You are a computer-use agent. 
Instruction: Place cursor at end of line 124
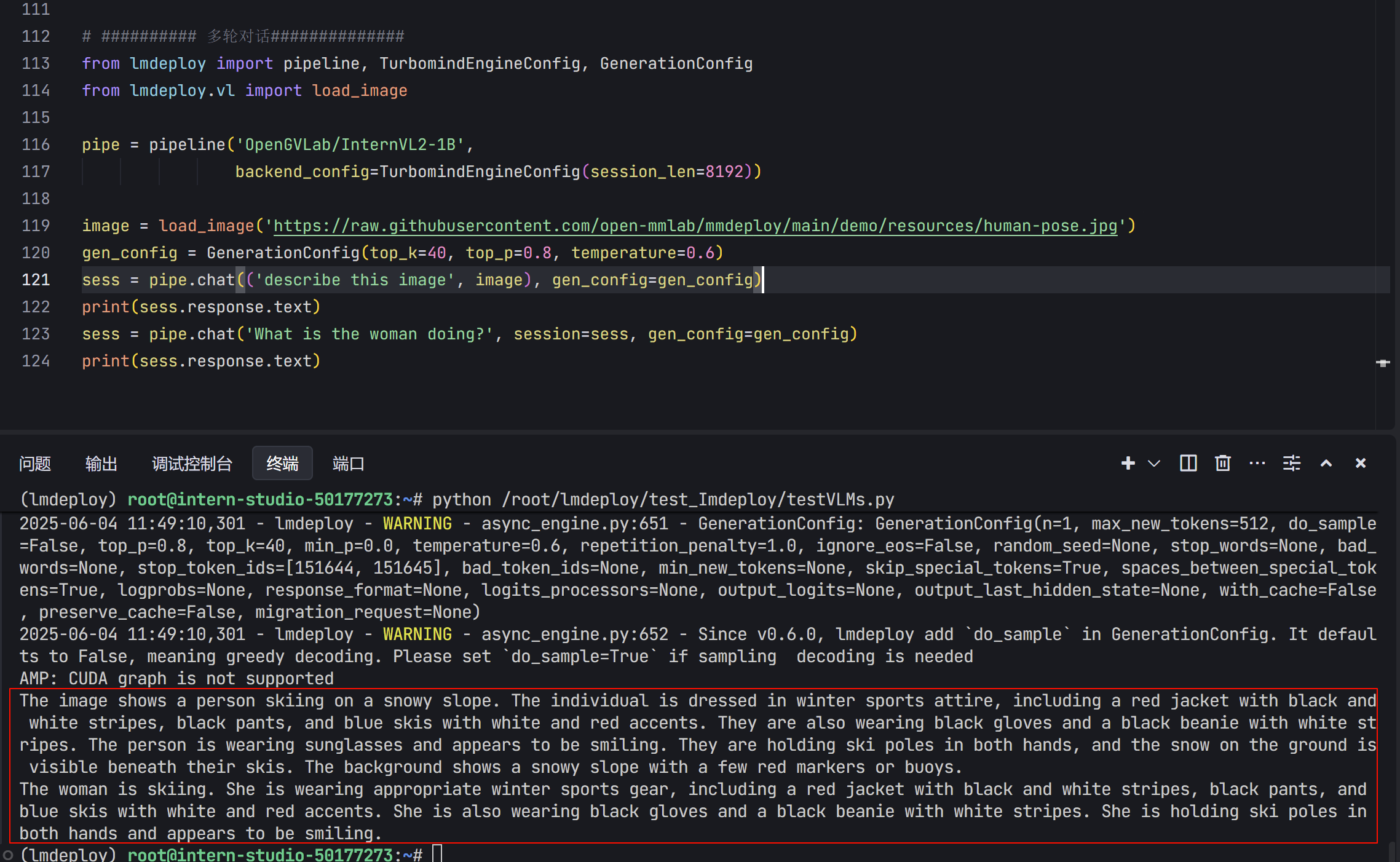click(321, 361)
